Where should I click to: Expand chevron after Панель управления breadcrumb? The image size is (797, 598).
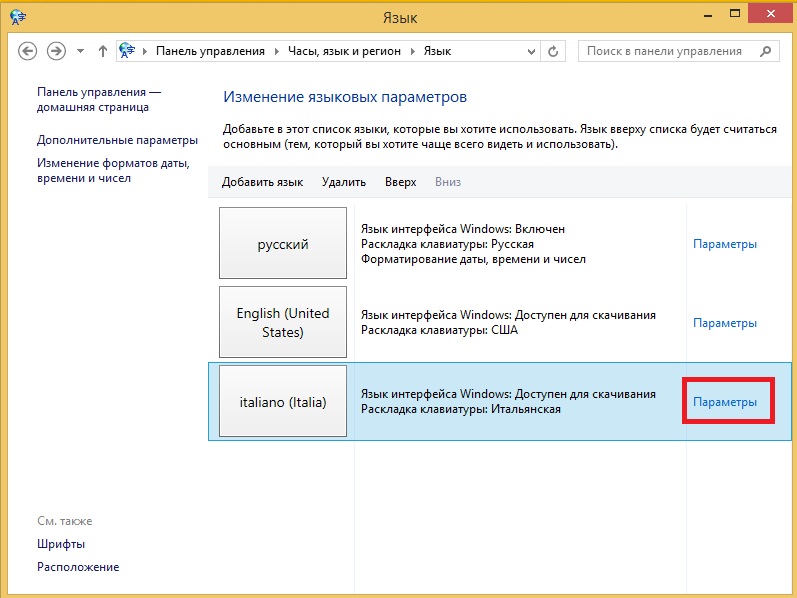coord(277,51)
